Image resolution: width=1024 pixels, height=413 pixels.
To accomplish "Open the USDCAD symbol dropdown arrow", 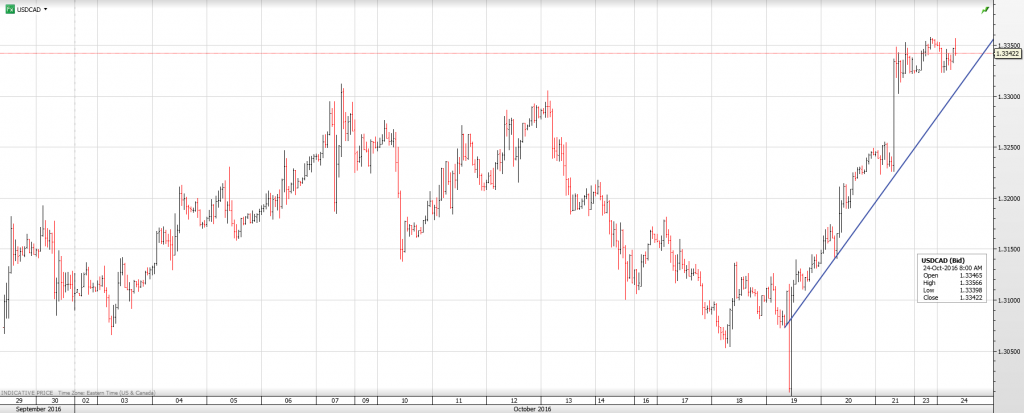I will pyautogui.click(x=46, y=9).
